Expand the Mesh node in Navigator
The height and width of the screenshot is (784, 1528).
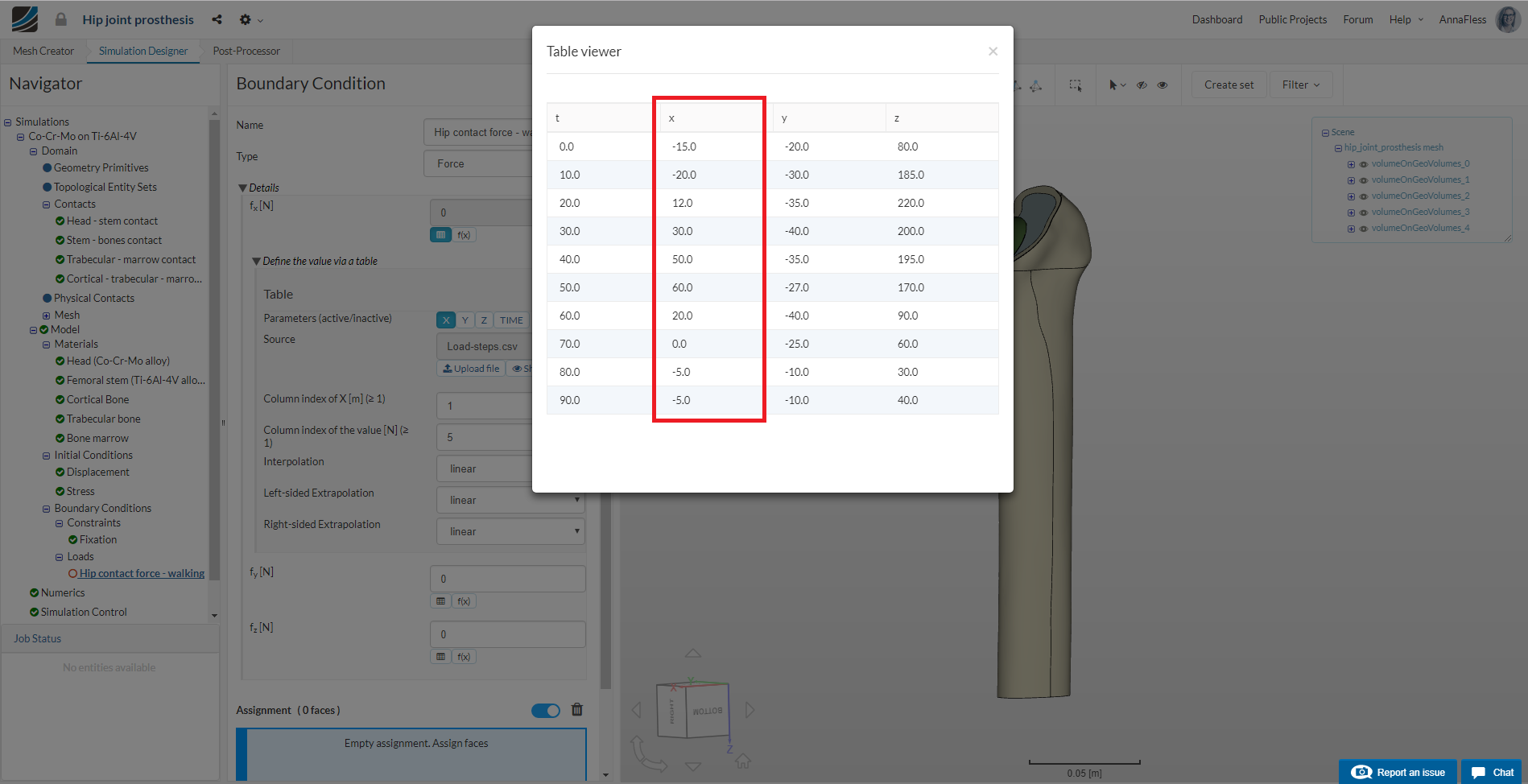(x=46, y=316)
